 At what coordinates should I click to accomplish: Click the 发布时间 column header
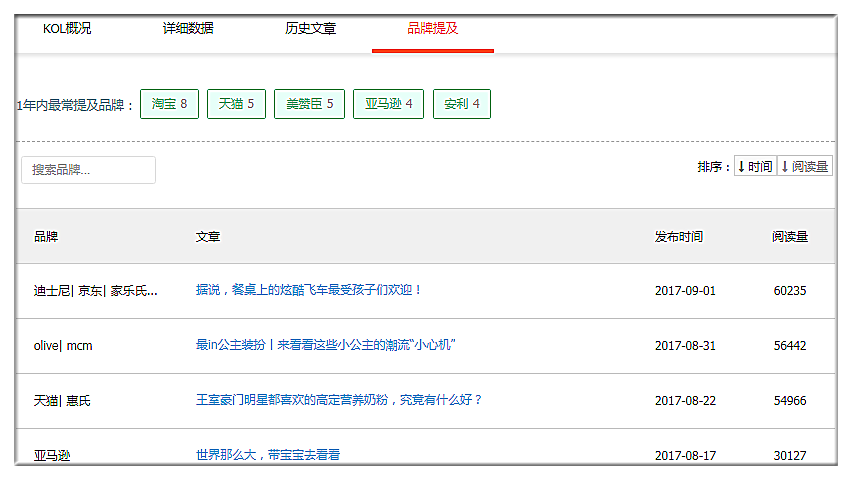[x=679, y=237]
